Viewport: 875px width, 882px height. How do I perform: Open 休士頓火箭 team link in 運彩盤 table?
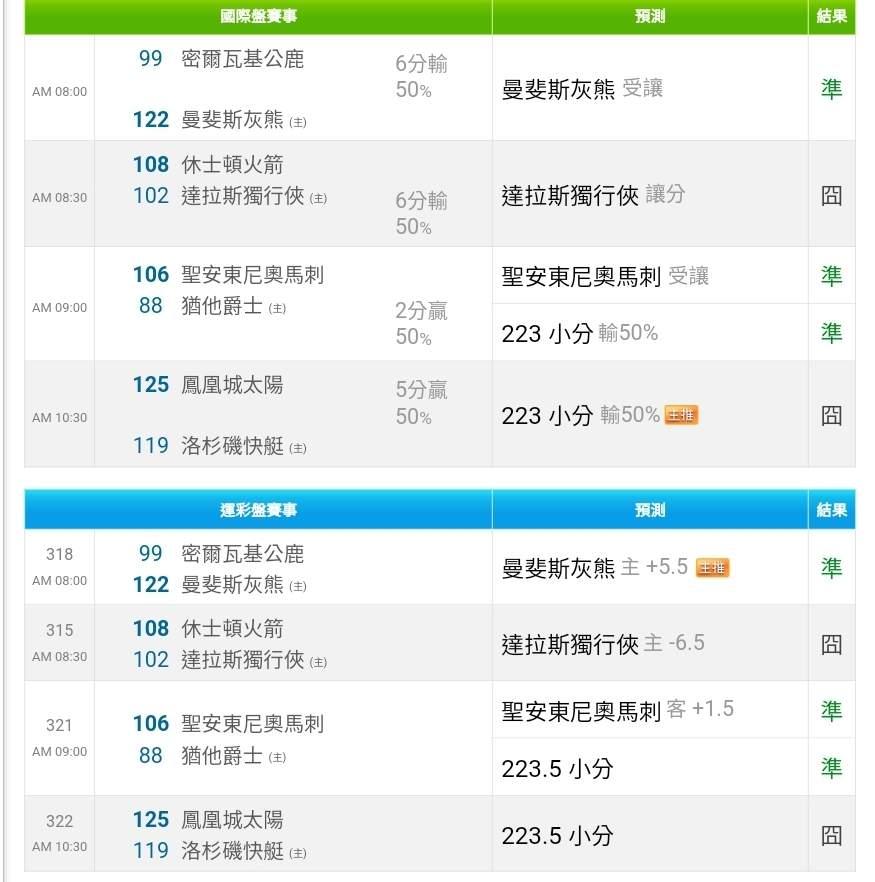[232, 628]
